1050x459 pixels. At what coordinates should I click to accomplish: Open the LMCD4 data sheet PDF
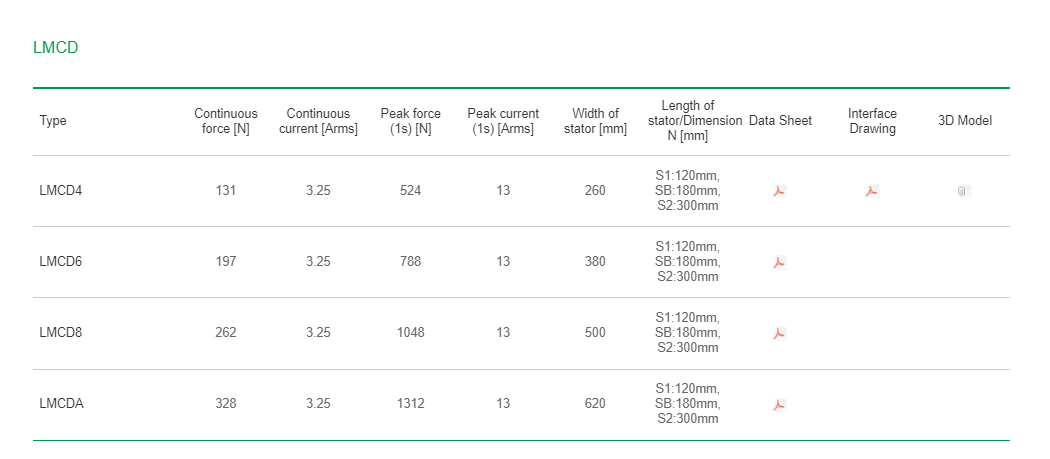point(779,191)
